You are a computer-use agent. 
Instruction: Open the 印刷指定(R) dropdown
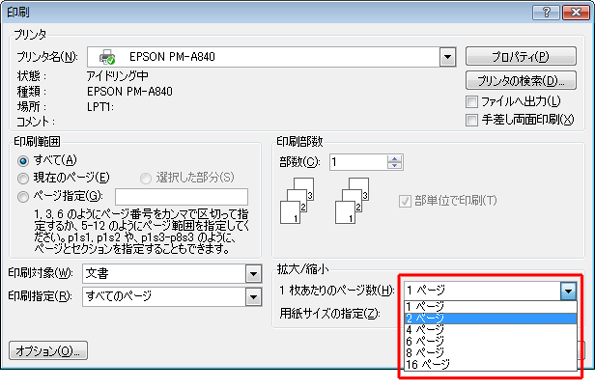[x=253, y=297]
